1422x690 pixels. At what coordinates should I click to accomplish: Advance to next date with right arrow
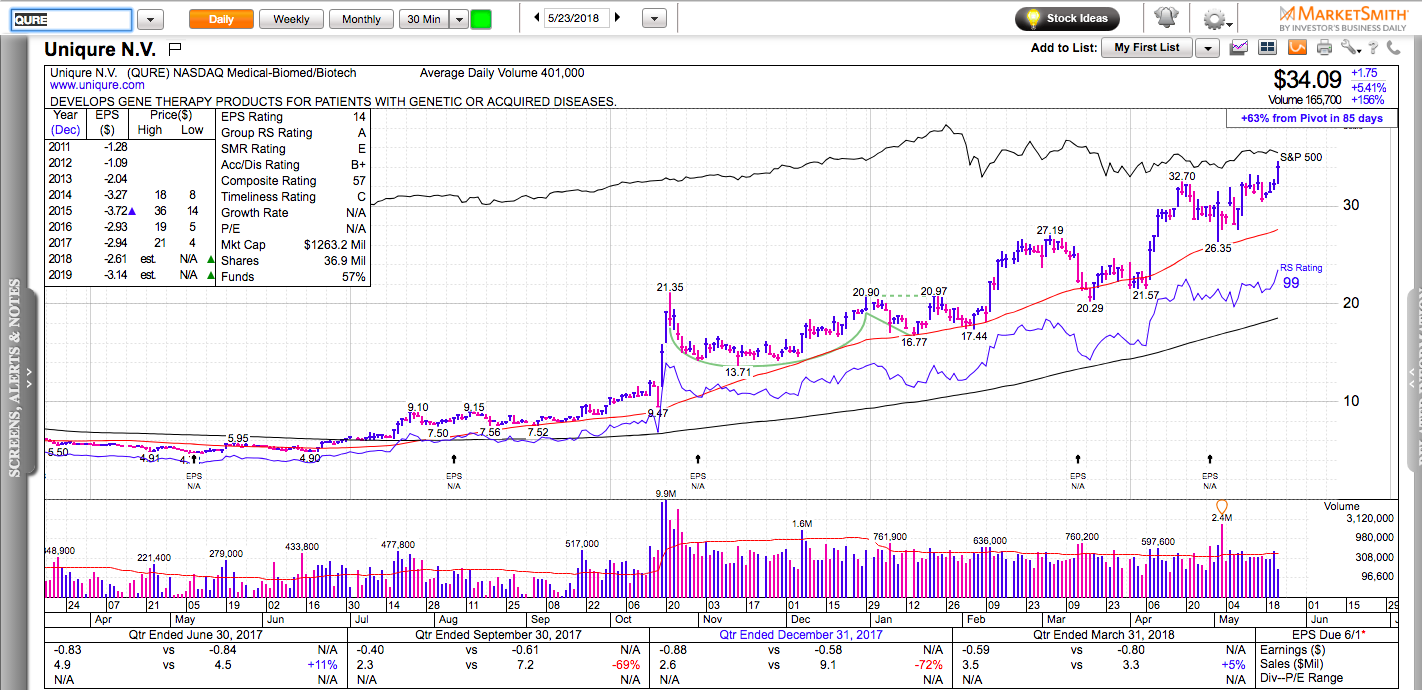[617, 18]
